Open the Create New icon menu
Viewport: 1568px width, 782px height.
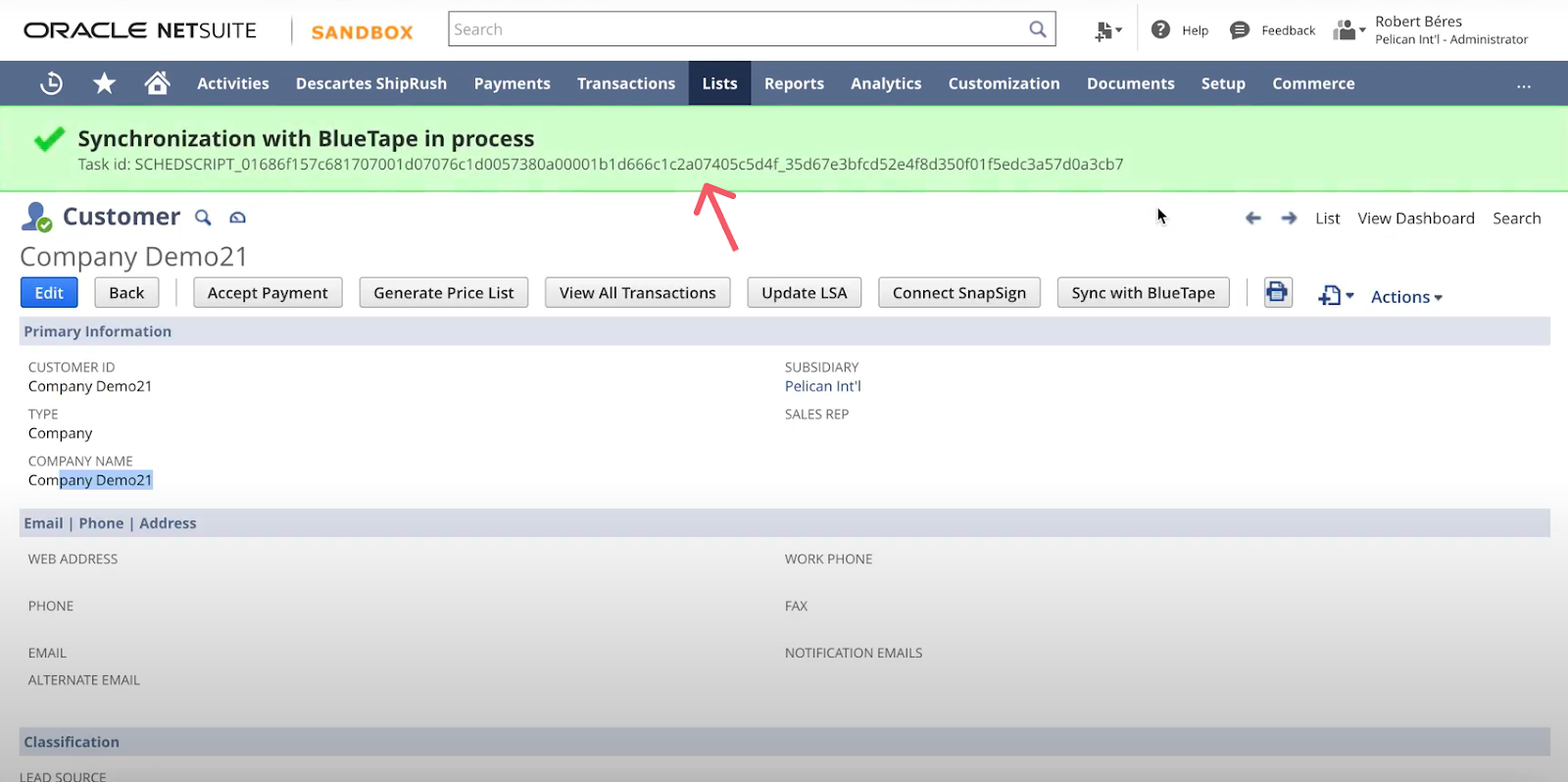pyautogui.click(x=1108, y=31)
